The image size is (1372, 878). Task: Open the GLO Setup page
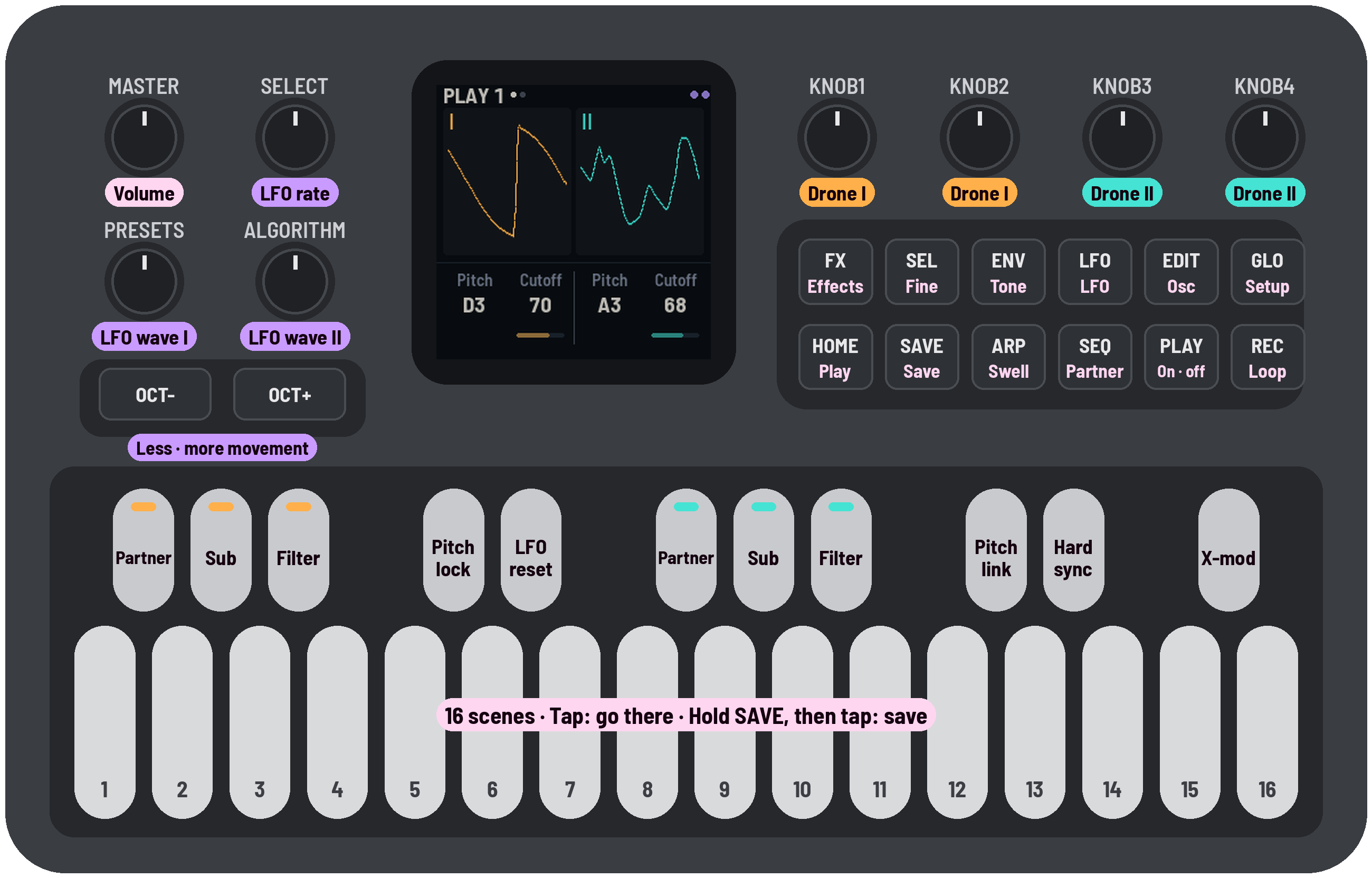[1266, 272]
